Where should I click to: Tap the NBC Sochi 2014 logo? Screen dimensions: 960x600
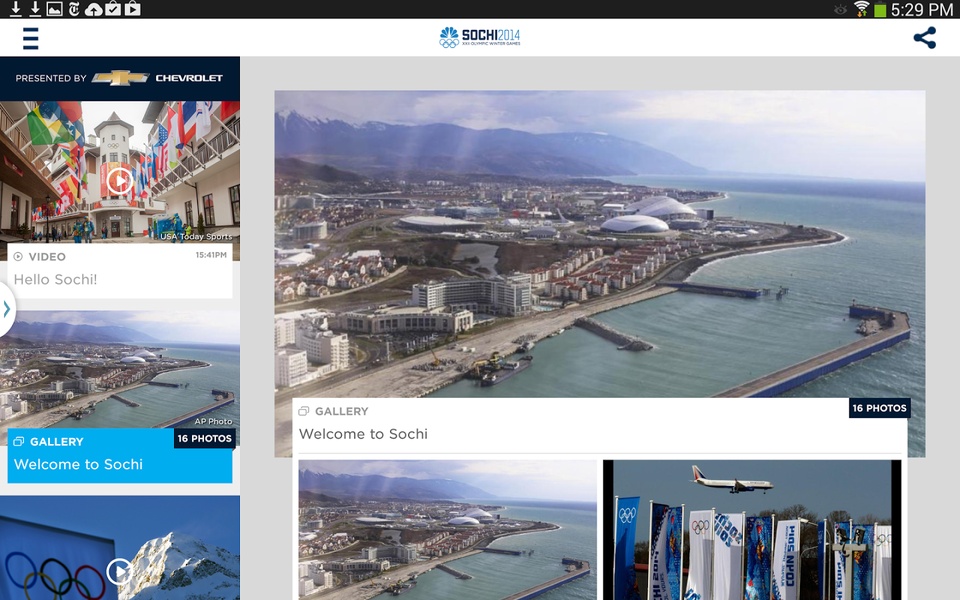(x=479, y=37)
